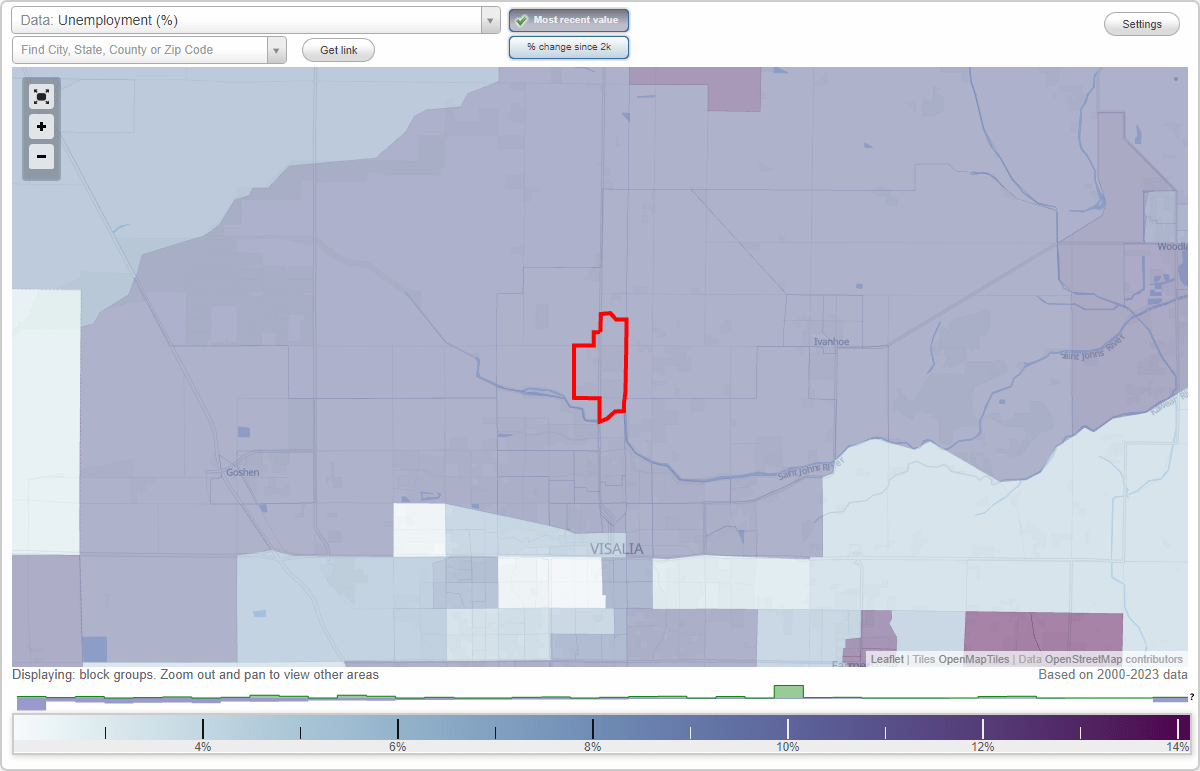Click the OpenStreetMap contributors link
The image size is (1200, 771).
(x=1085, y=659)
